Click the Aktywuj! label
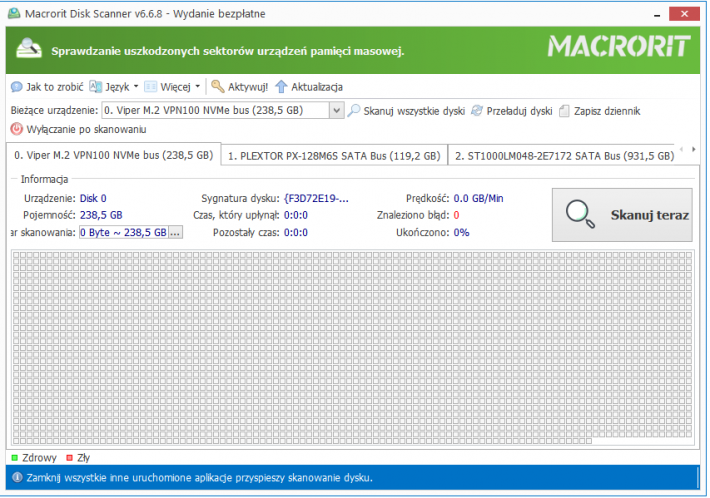 [x=248, y=87]
